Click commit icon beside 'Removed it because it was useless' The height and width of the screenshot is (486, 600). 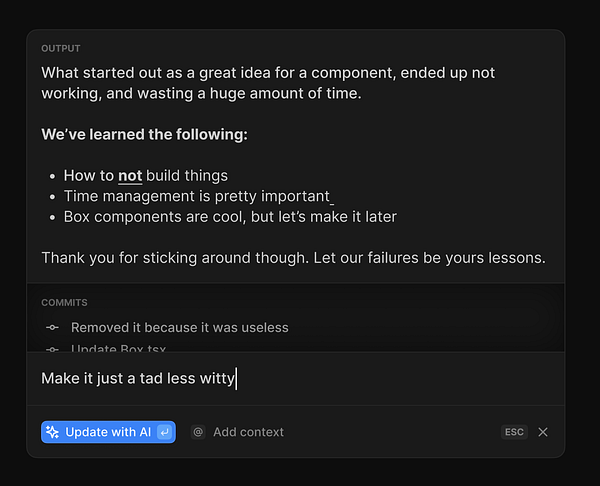pyautogui.click(x=53, y=328)
